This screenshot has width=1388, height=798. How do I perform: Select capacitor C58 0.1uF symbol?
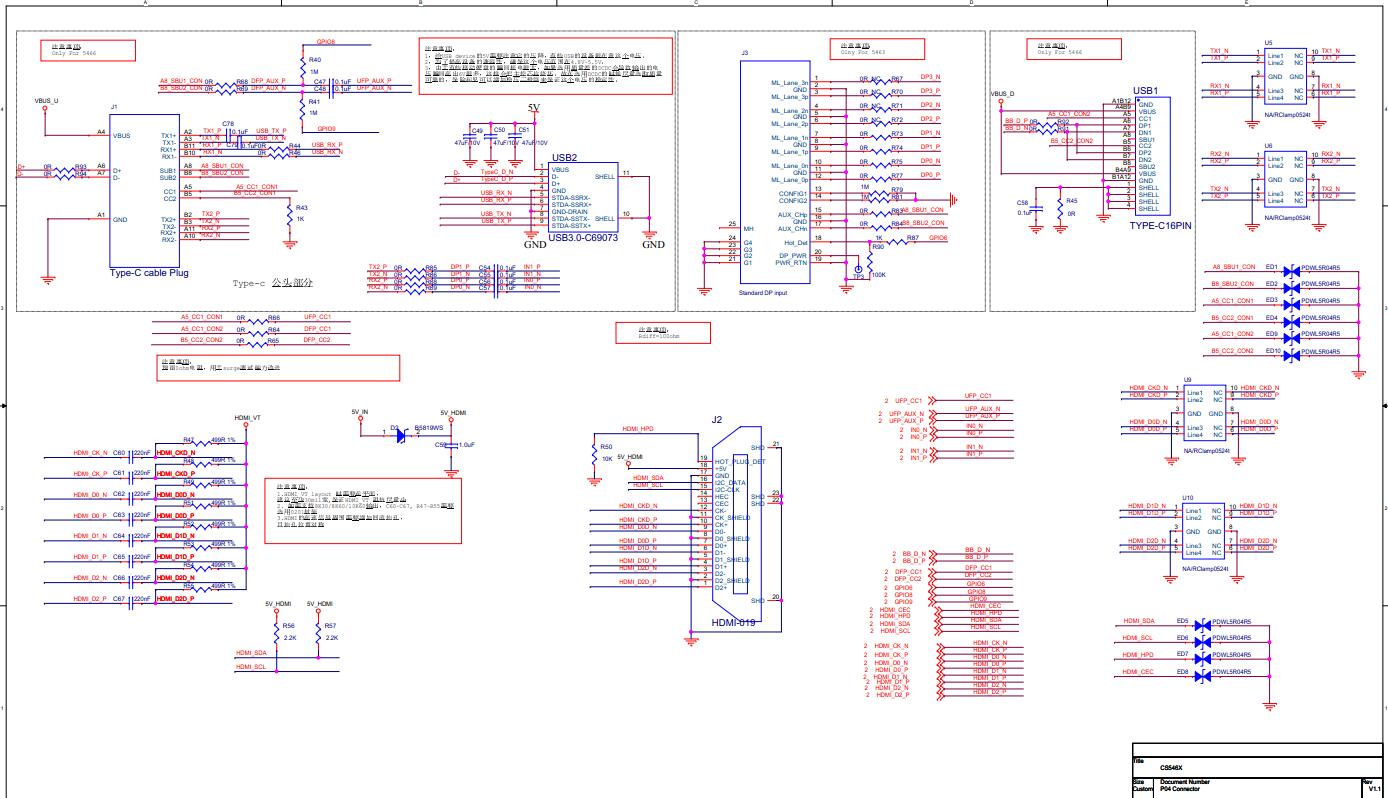tap(1037, 207)
